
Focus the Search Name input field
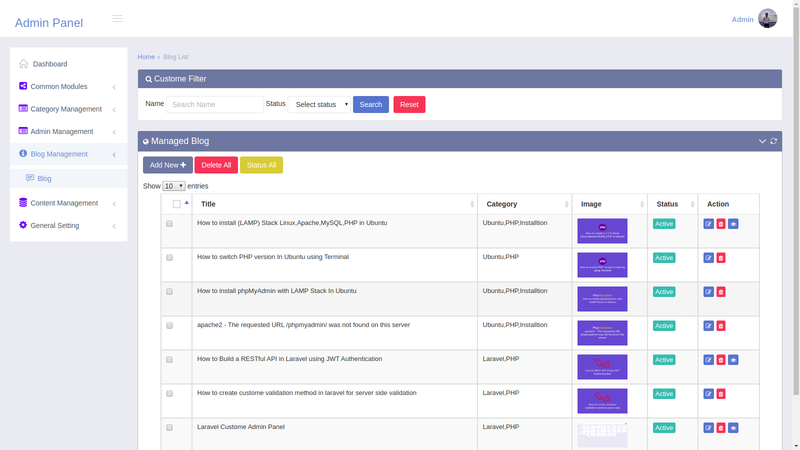(215, 105)
